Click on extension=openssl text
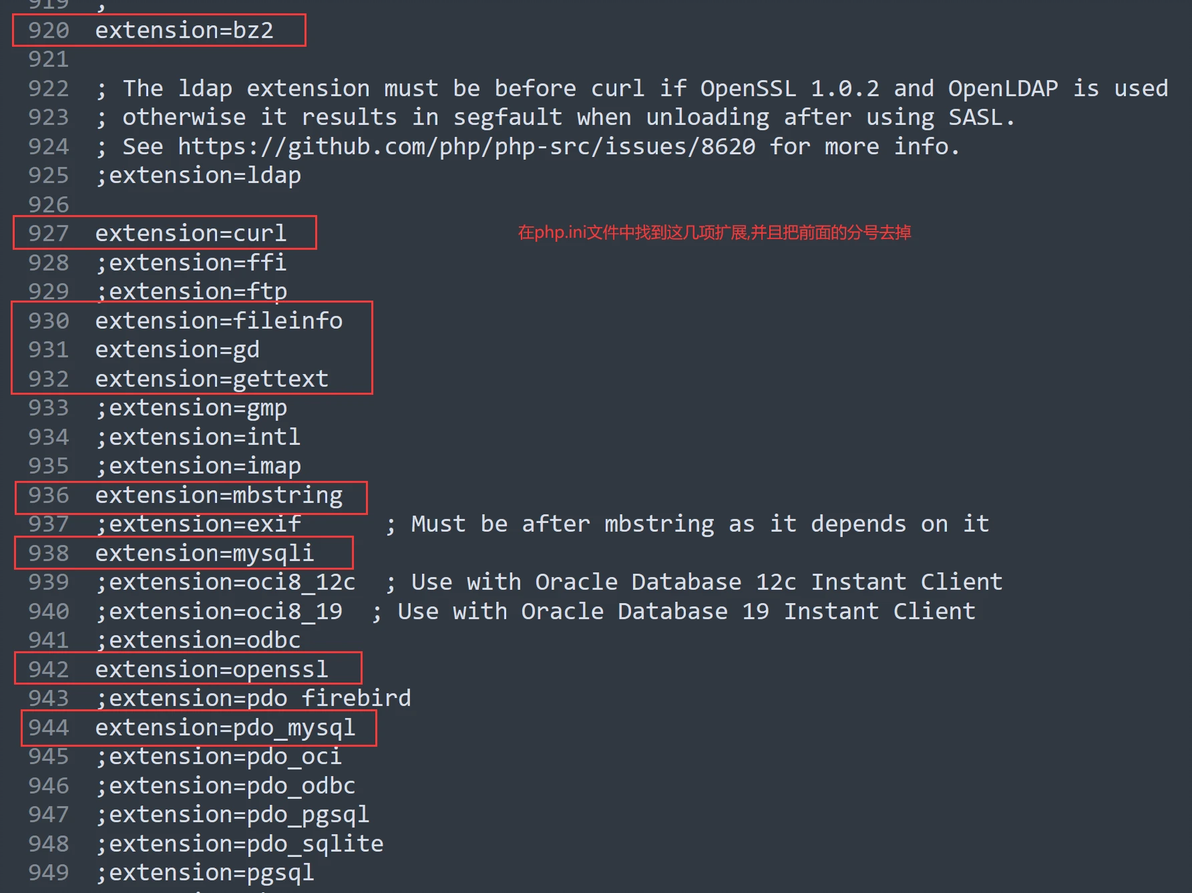This screenshot has width=1192, height=893. [212, 670]
